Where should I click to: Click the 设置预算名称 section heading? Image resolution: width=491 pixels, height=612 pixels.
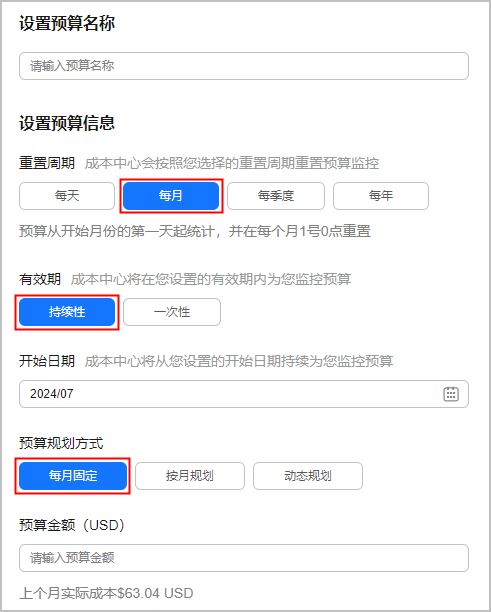(67, 23)
